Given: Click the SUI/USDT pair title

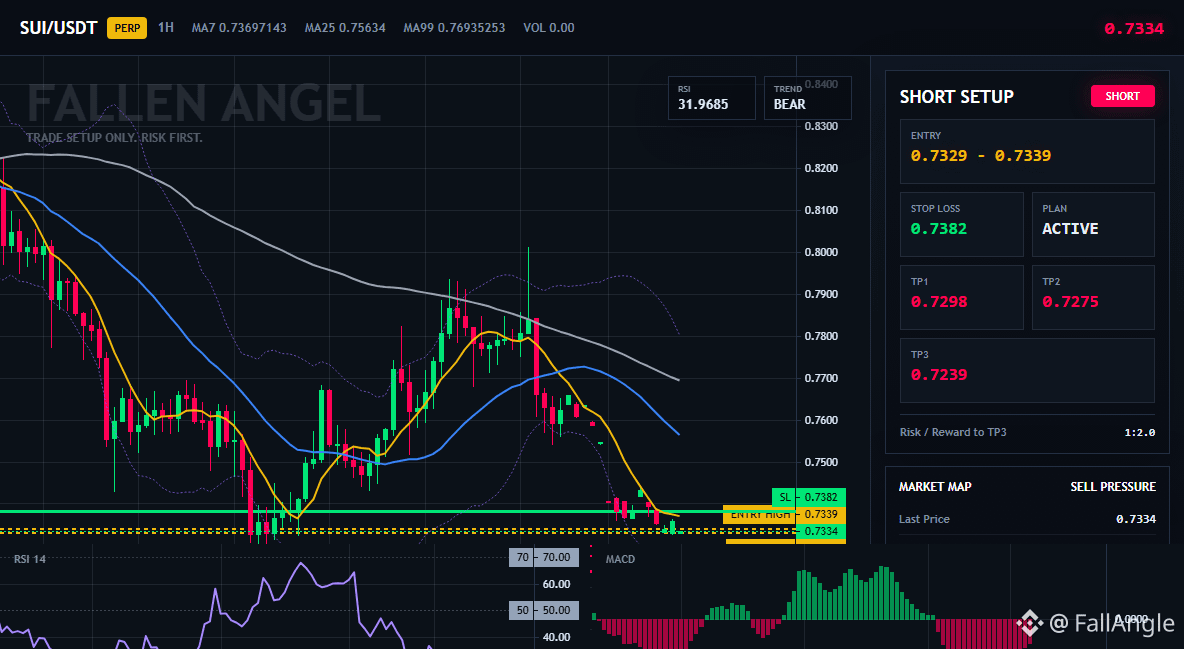Looking at the screenshot, I should [x=58, y=28].
